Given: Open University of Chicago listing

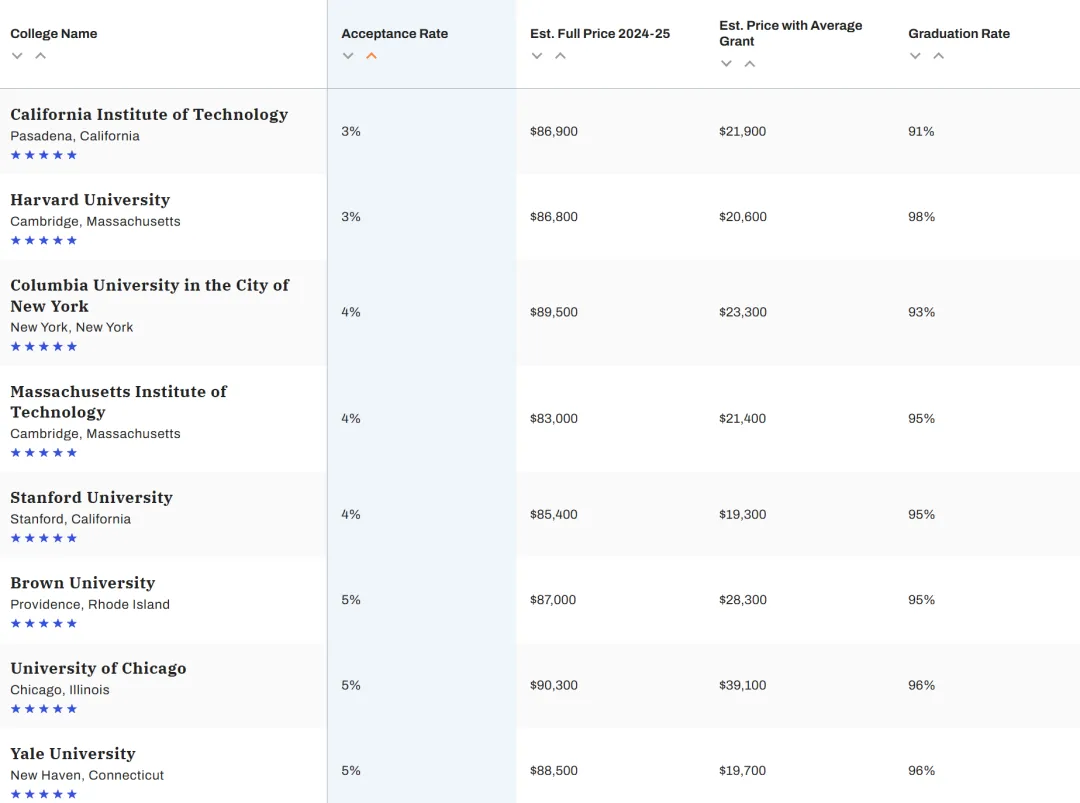Looking at the screenshot, I should tap(98, 668).
